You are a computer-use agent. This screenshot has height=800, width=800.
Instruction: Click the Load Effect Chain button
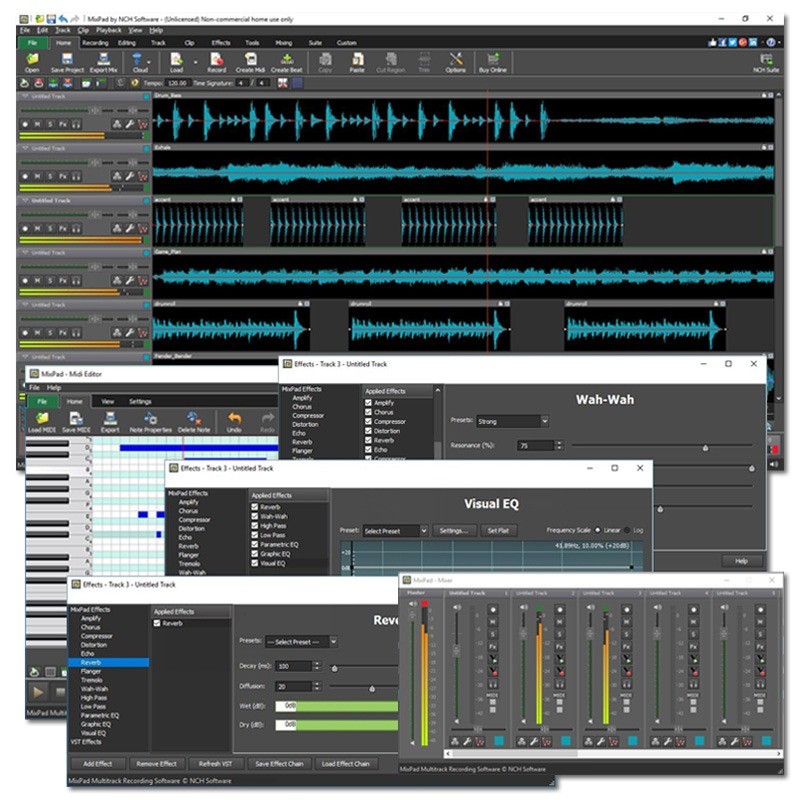[x=345, y=764]
